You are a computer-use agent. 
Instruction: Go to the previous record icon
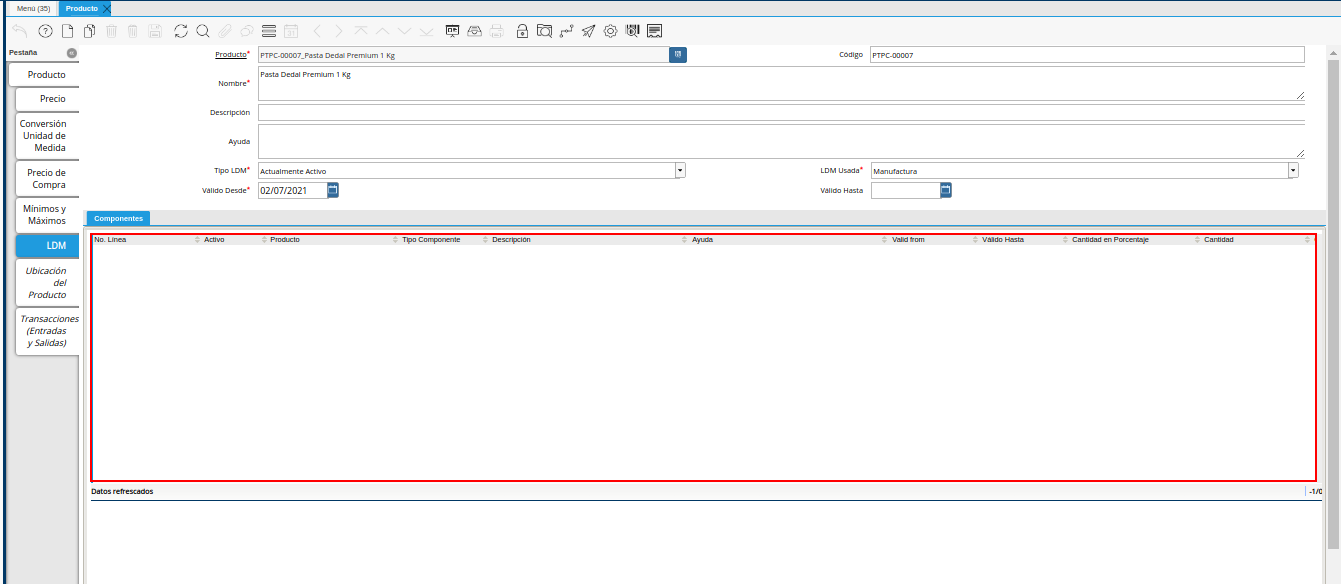383,31
